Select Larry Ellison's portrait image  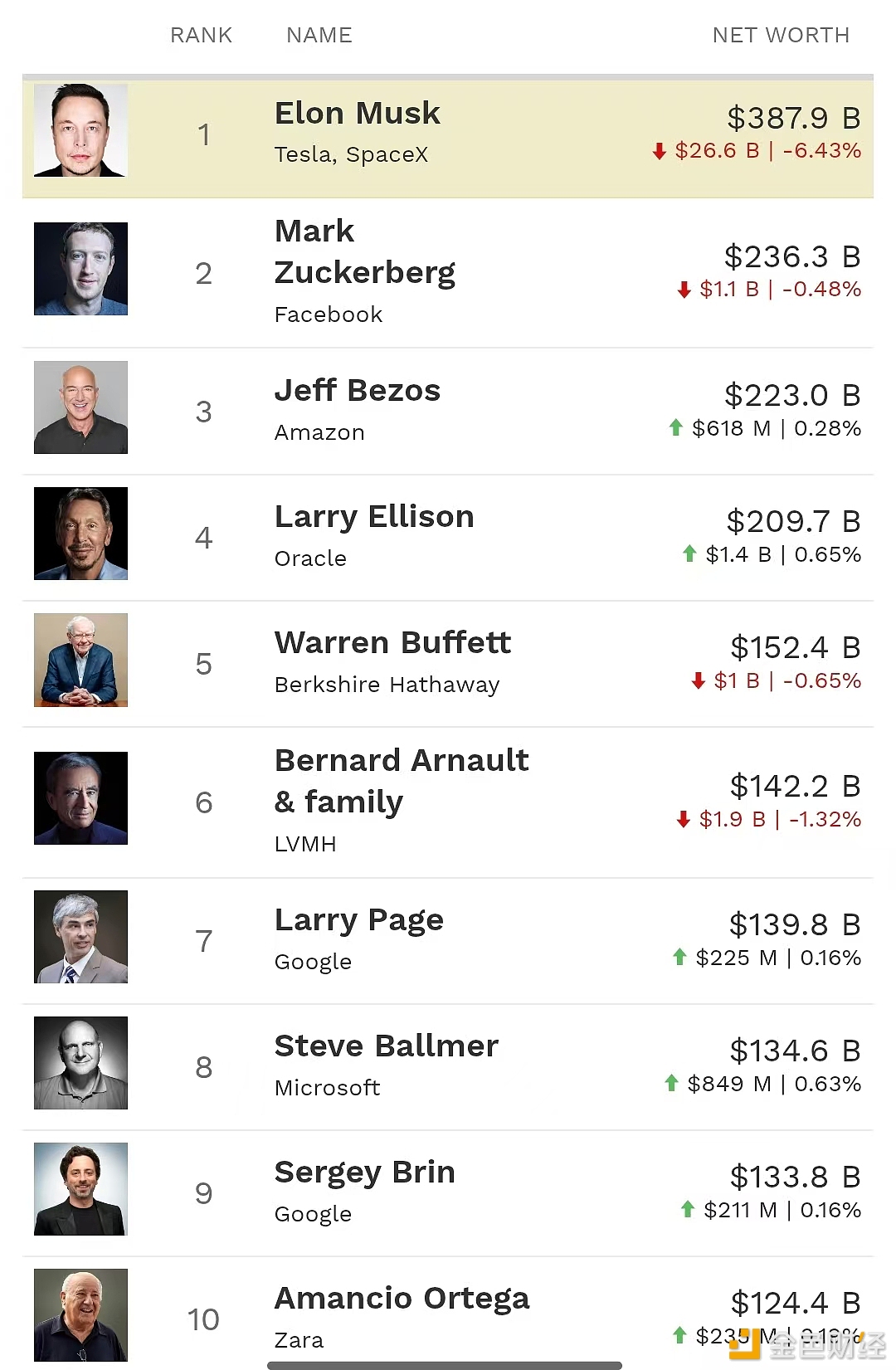coord(80,534)
